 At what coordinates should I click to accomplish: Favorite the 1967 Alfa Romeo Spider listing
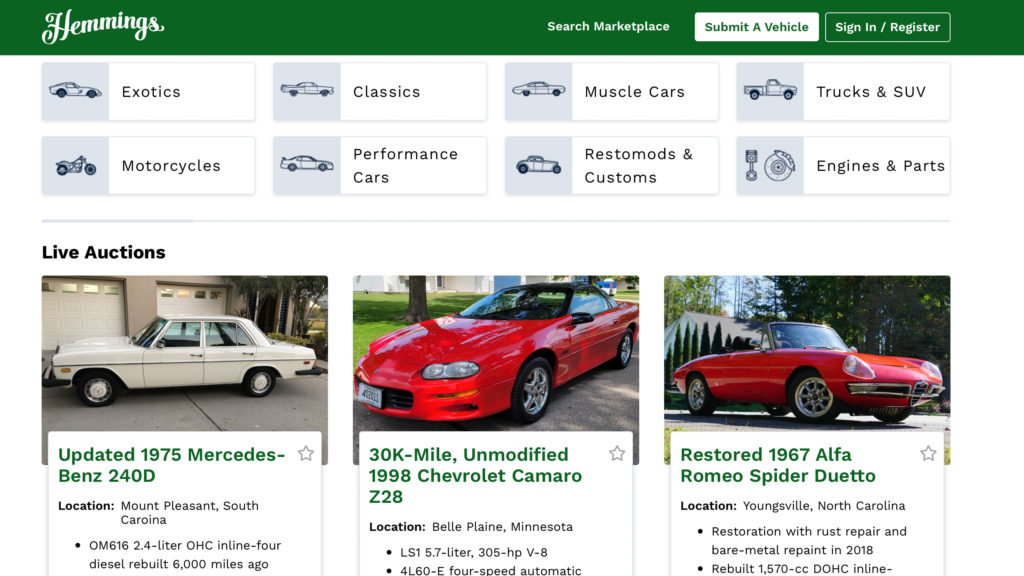(928, 453)
